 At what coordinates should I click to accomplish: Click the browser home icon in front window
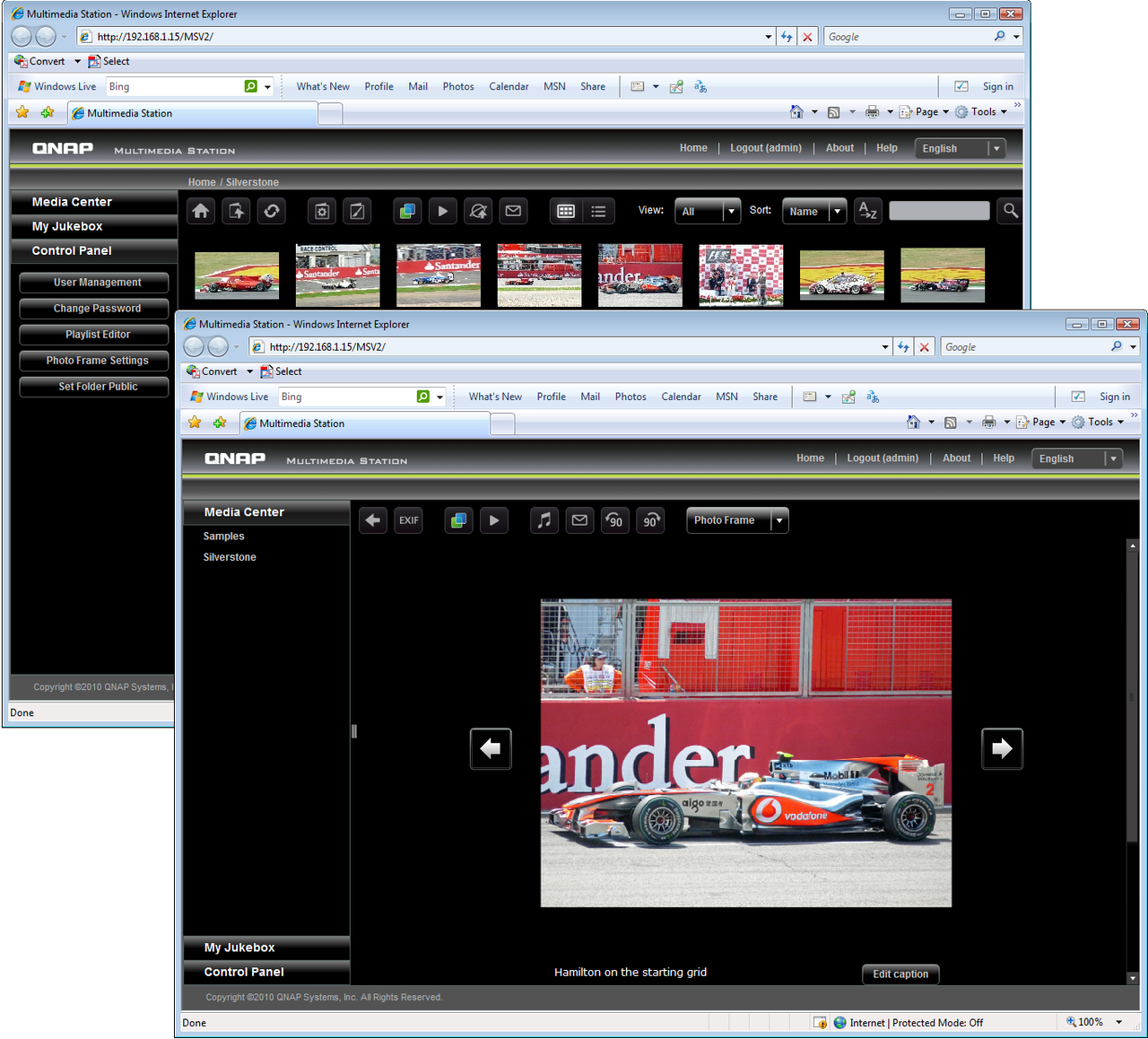coord(913,422)
